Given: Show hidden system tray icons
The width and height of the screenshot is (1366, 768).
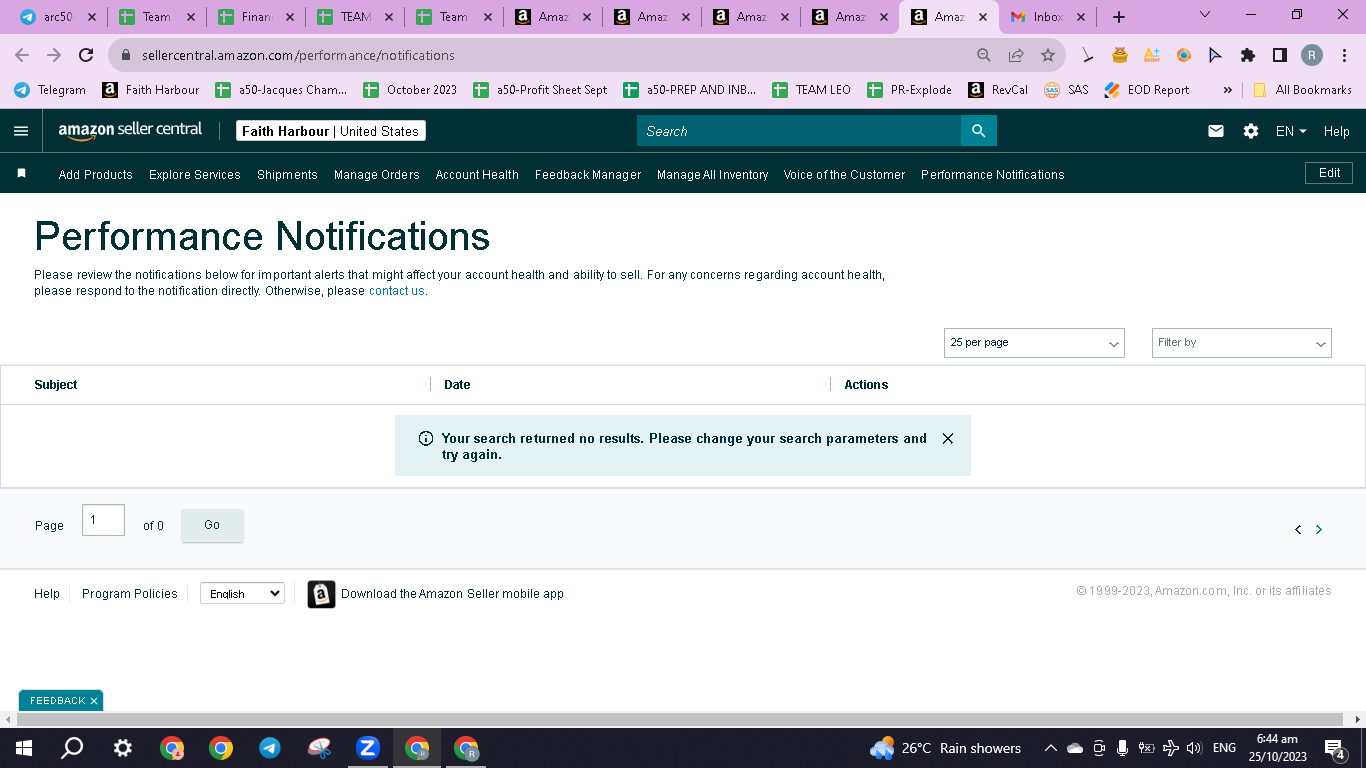Looking at the screenshot, I should [1050, 748].
